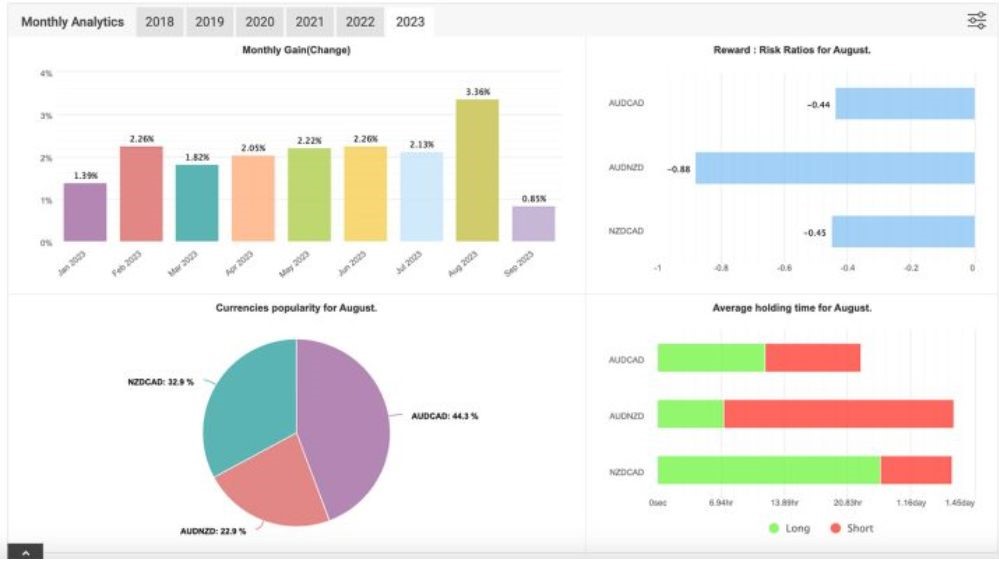Image resolution: width=999 pixels, height=563 pixels.
Task: Click the May 2023 bar
Action: pos(309,195)
